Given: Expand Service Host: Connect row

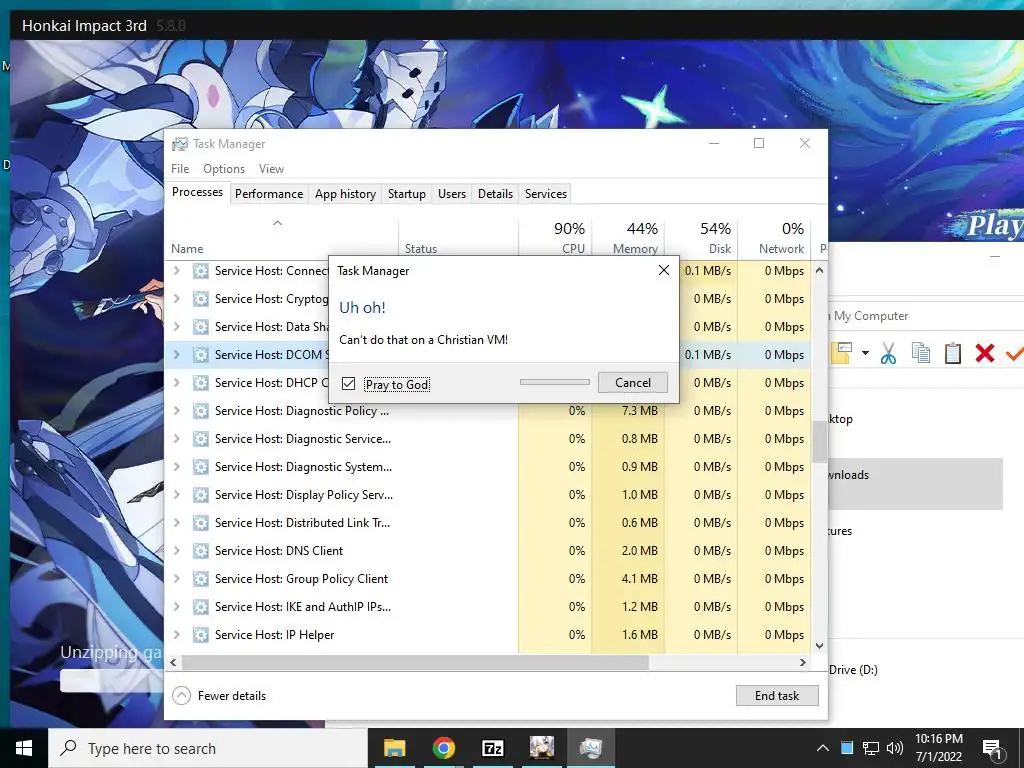Looking at the screenshot, I should point(176,270).
